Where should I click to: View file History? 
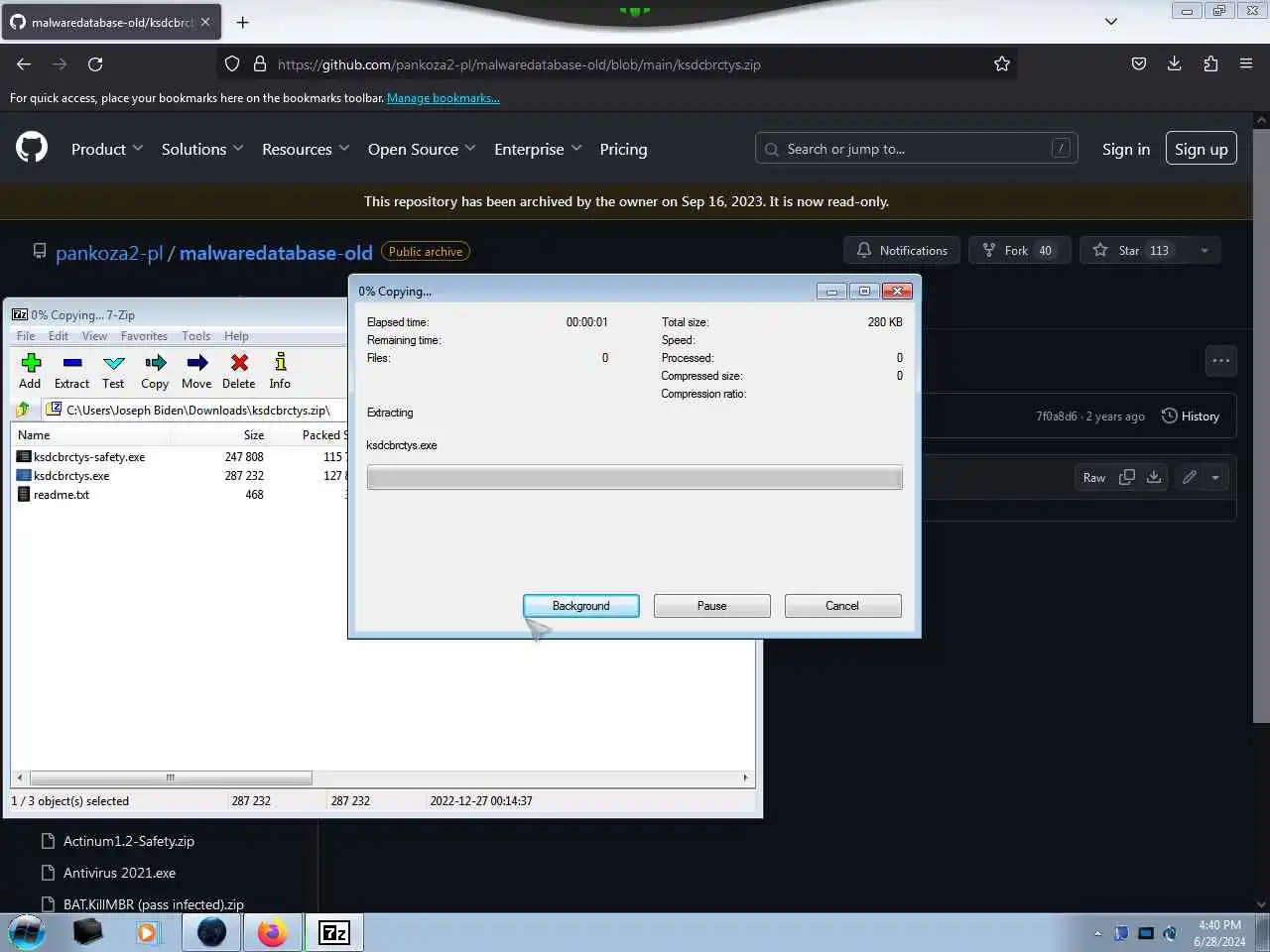pyautogui.click(x=1191, y=416)
